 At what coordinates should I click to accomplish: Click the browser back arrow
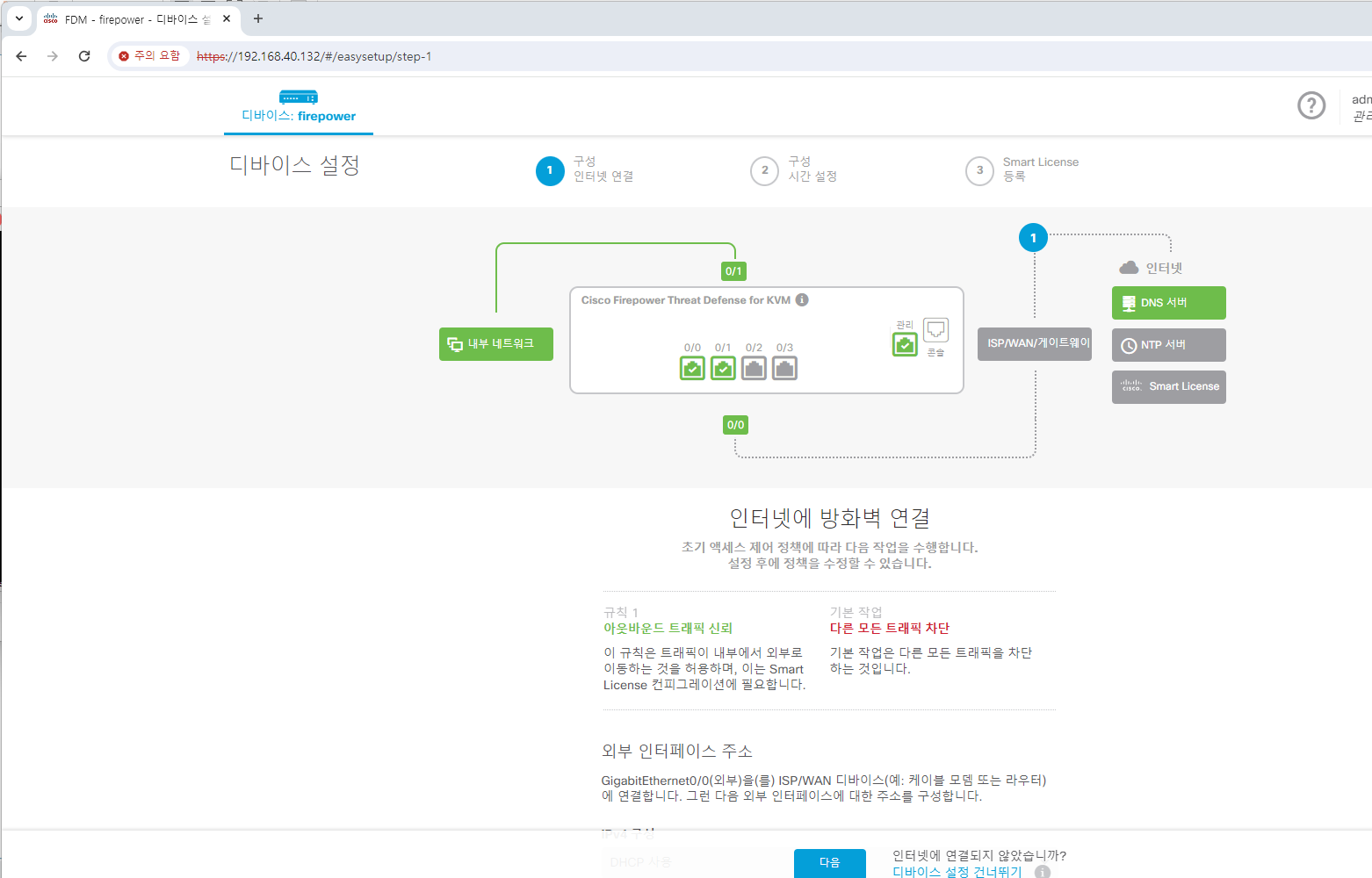click(x=22, y=56)
